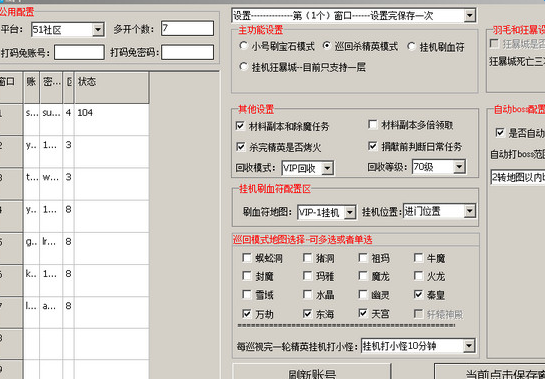The image size is (545, 379).
Task: Select account cell starting with t...
Action: [32, 184]
